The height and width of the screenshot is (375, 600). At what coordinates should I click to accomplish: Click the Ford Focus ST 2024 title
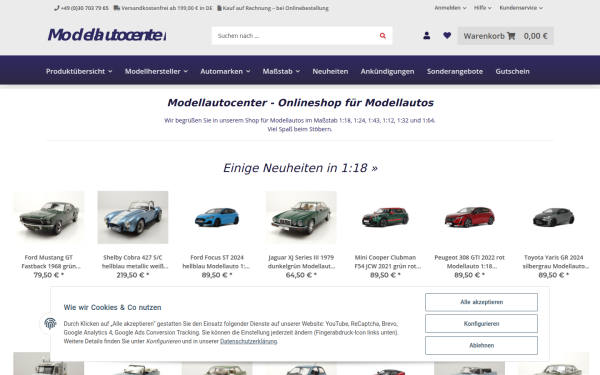217,262
